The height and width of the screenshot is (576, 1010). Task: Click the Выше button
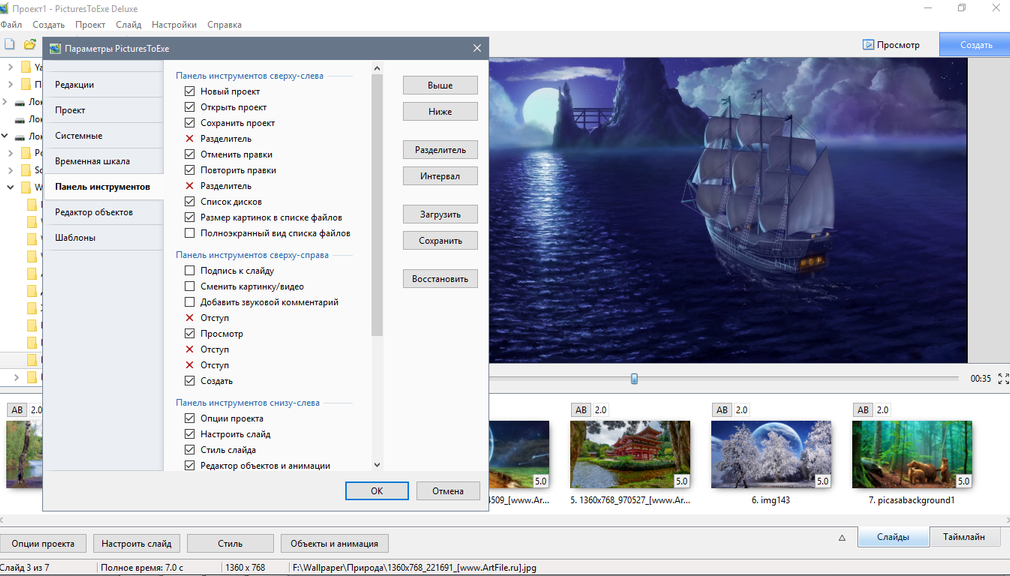tap(440, 85)
